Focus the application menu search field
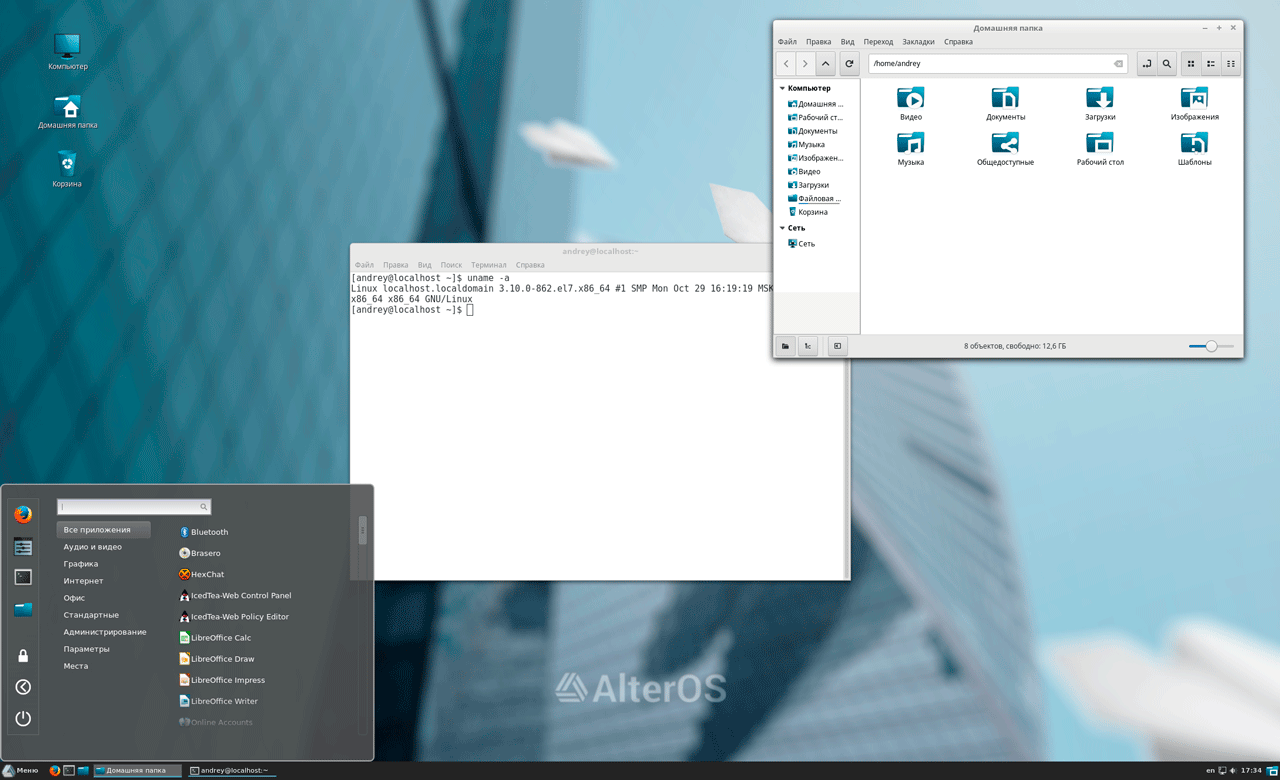The height and width of the screenshot is (780, 1280). (134, 507)
